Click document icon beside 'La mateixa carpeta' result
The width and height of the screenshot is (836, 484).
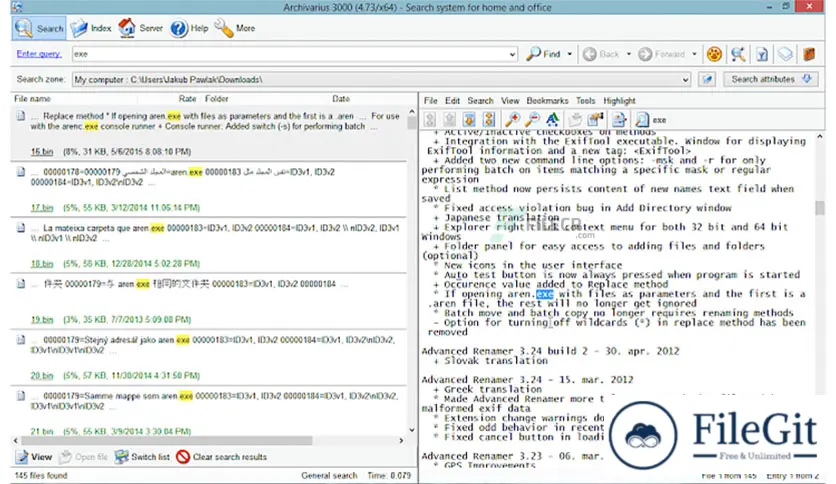20,228
